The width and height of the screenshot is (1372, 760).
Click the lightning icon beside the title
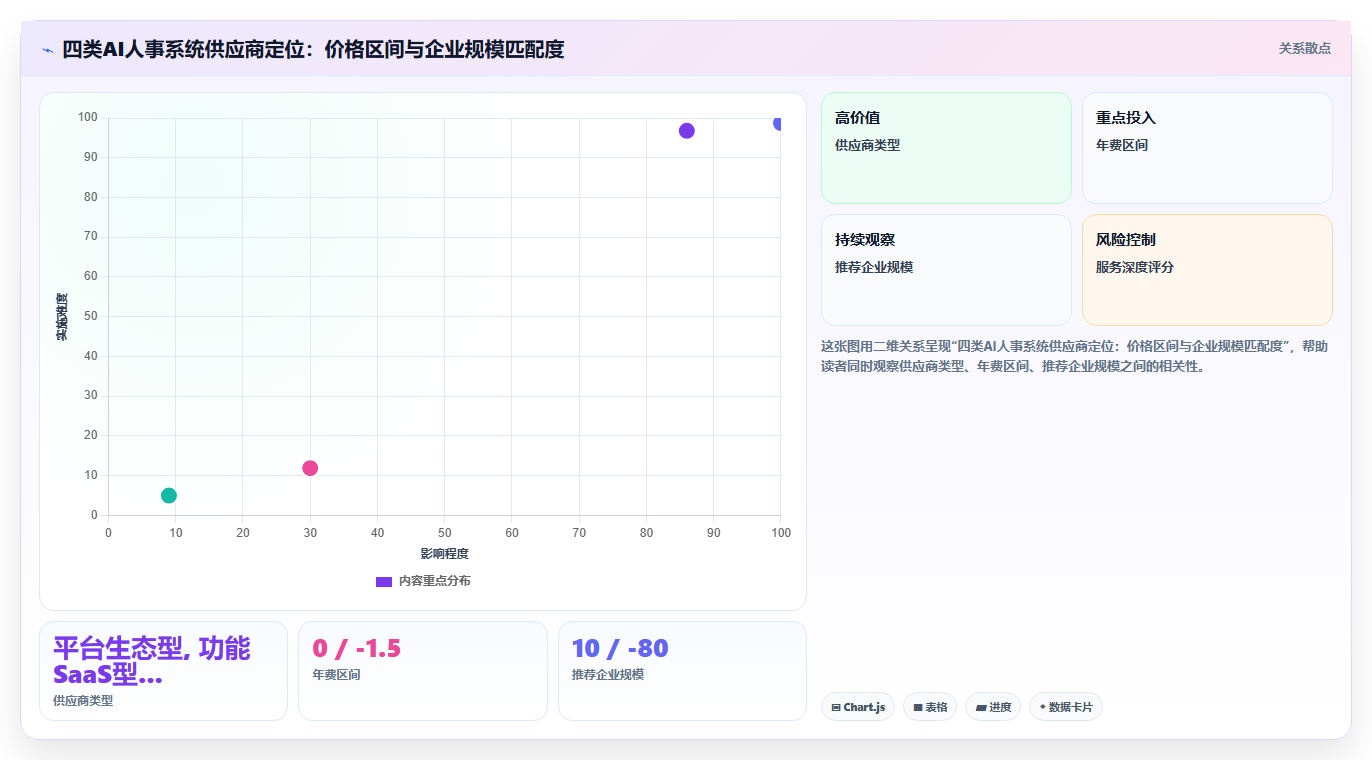pos(48,49)
